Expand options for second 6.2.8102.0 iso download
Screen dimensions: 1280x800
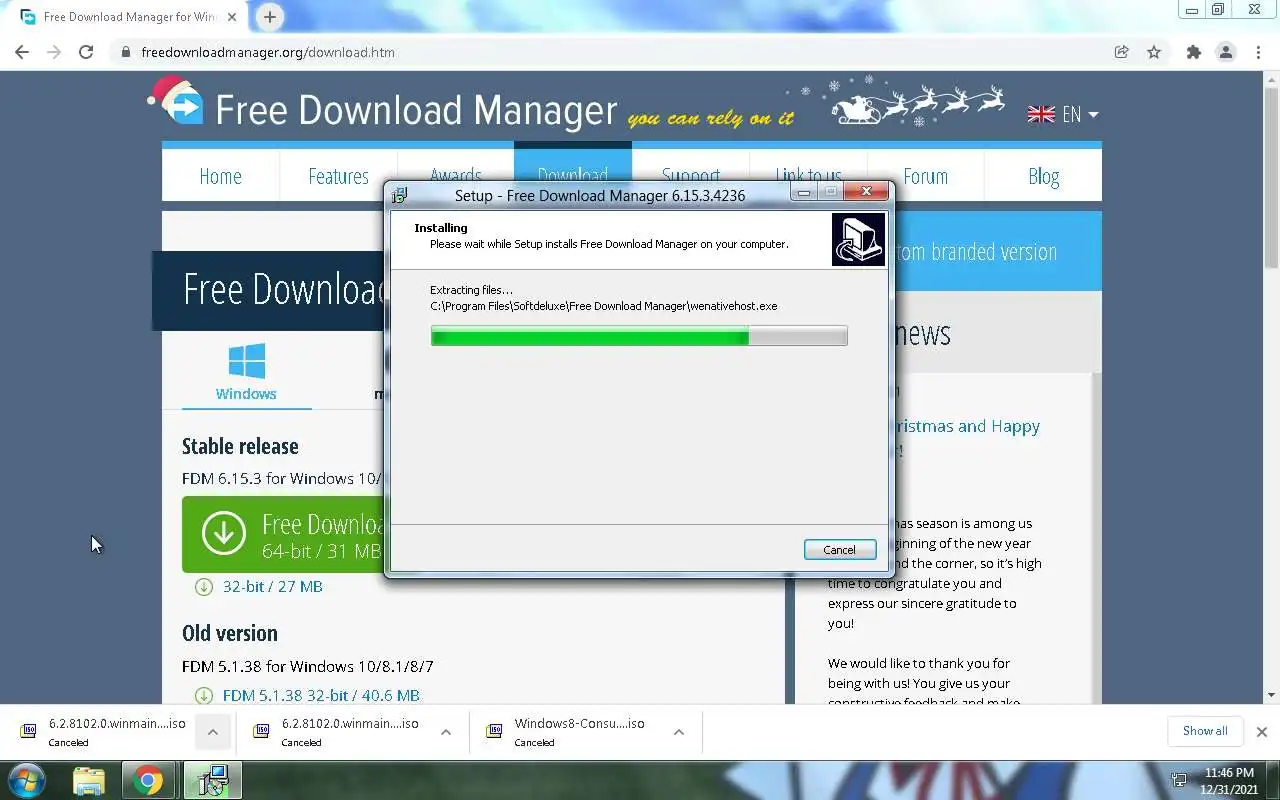tap(446, 732)
